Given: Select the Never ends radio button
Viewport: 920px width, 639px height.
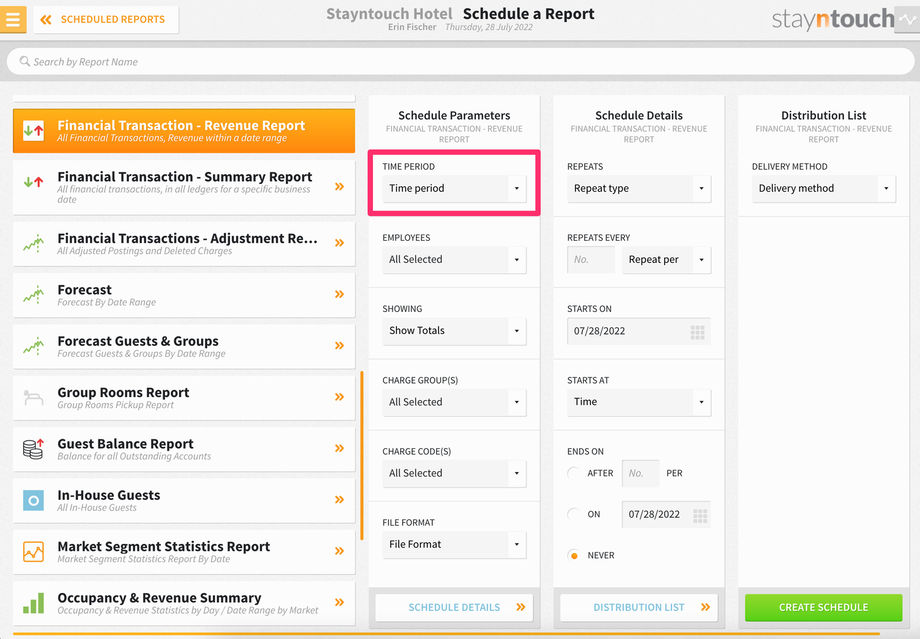Looking at the screenshot, I should point(574,555).
